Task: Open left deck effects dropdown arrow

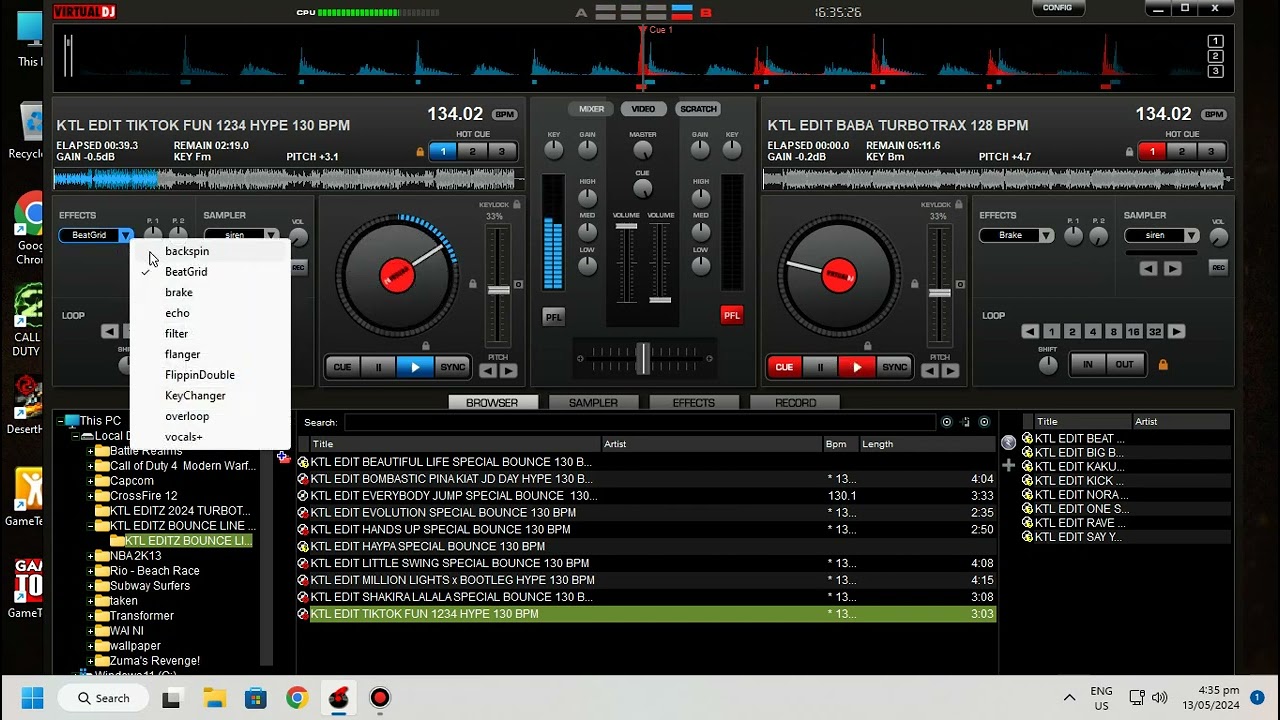Action: pyautogui.click(x=125, y=235)
